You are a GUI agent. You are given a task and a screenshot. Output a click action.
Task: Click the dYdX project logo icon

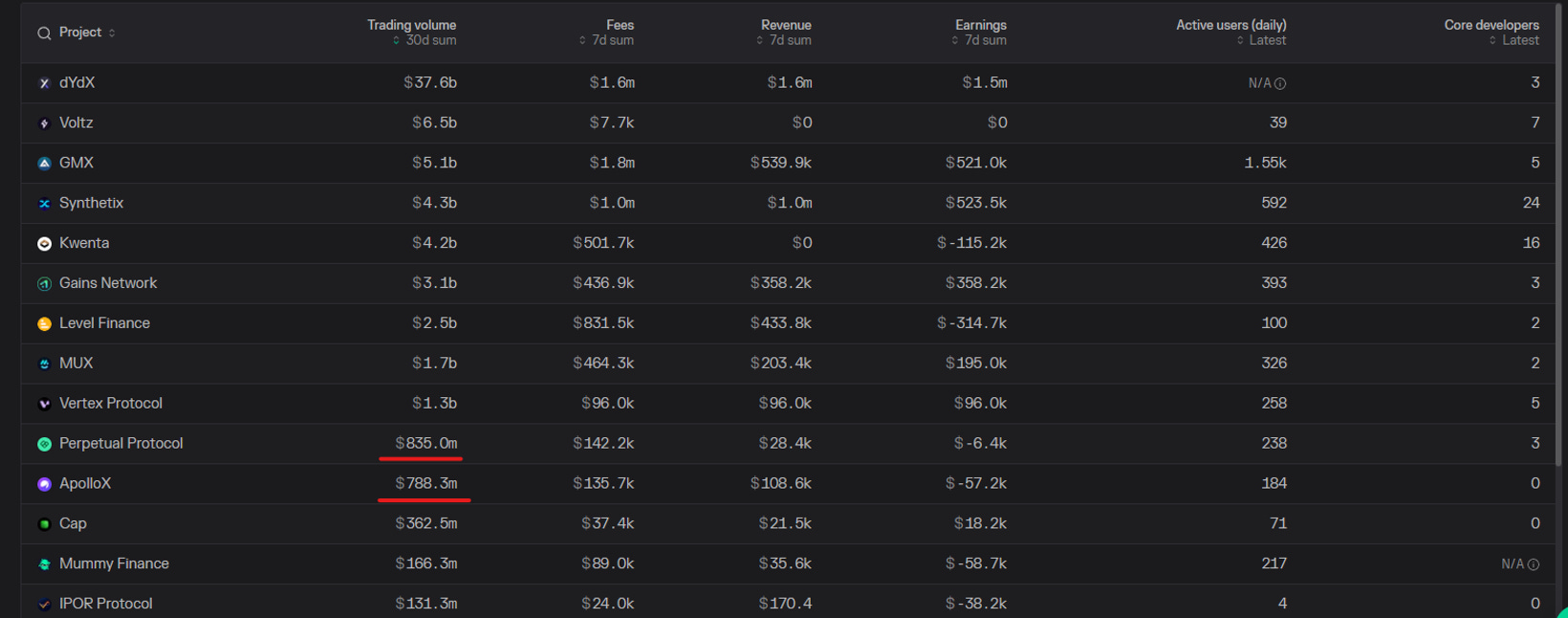44,84
